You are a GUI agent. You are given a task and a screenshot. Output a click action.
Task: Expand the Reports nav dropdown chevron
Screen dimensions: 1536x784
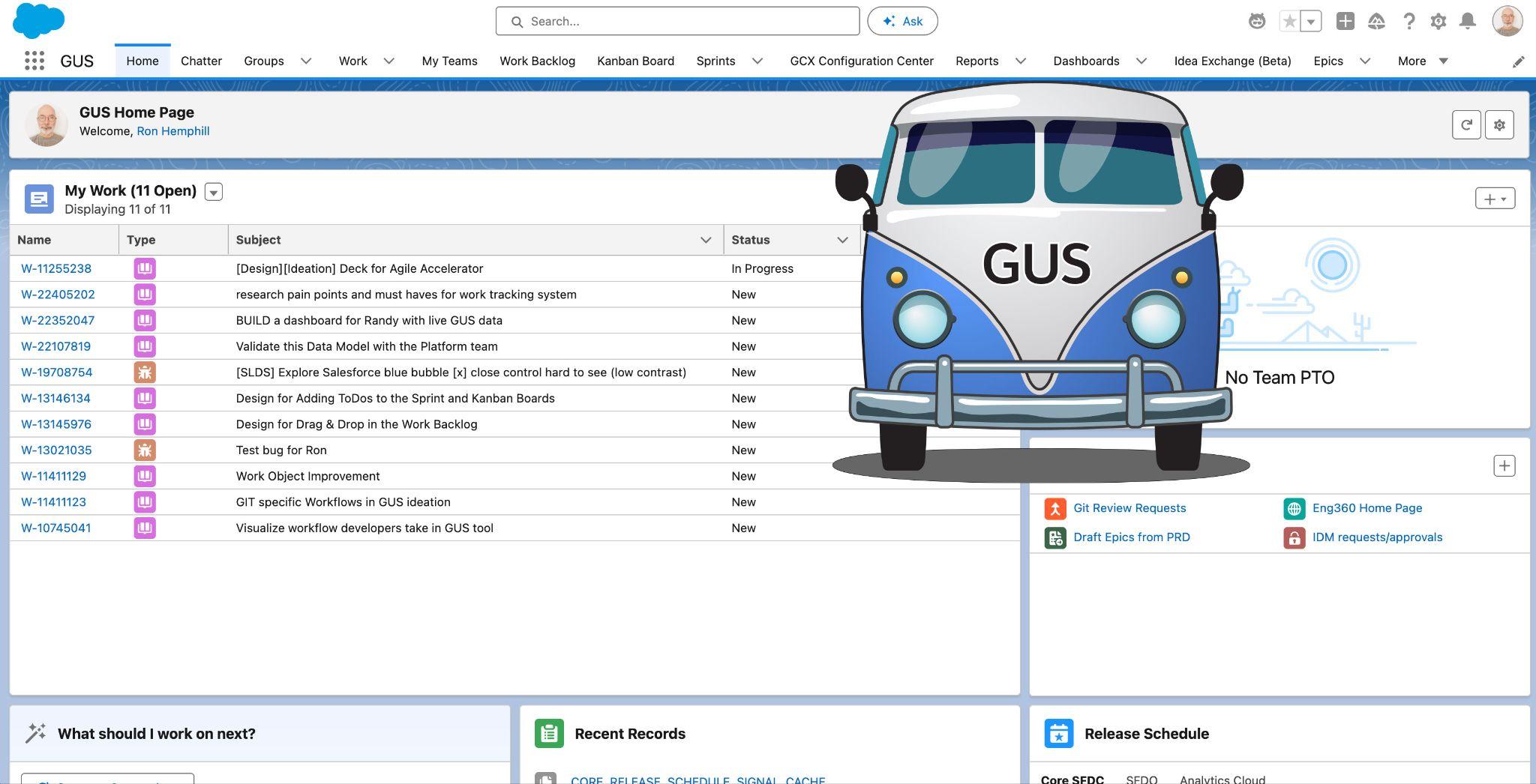pos(1021,61)
